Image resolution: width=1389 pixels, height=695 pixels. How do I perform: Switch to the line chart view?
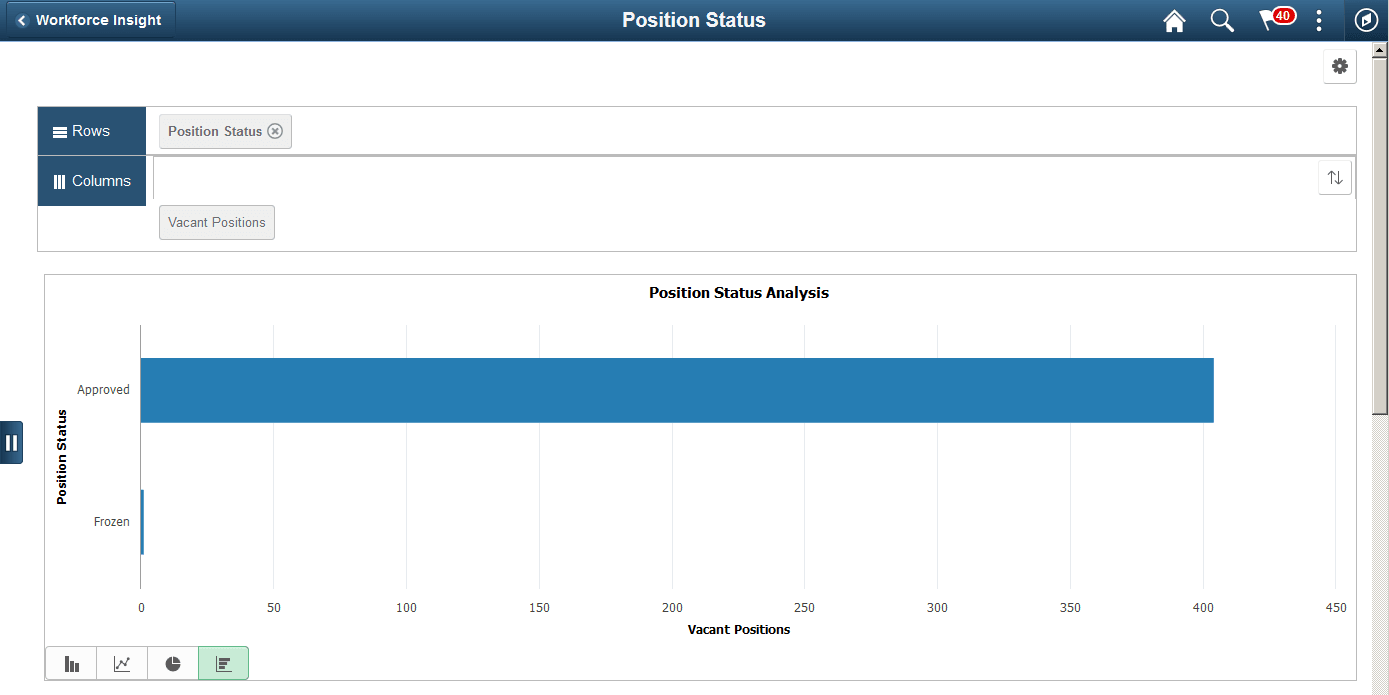click(121, 663)
